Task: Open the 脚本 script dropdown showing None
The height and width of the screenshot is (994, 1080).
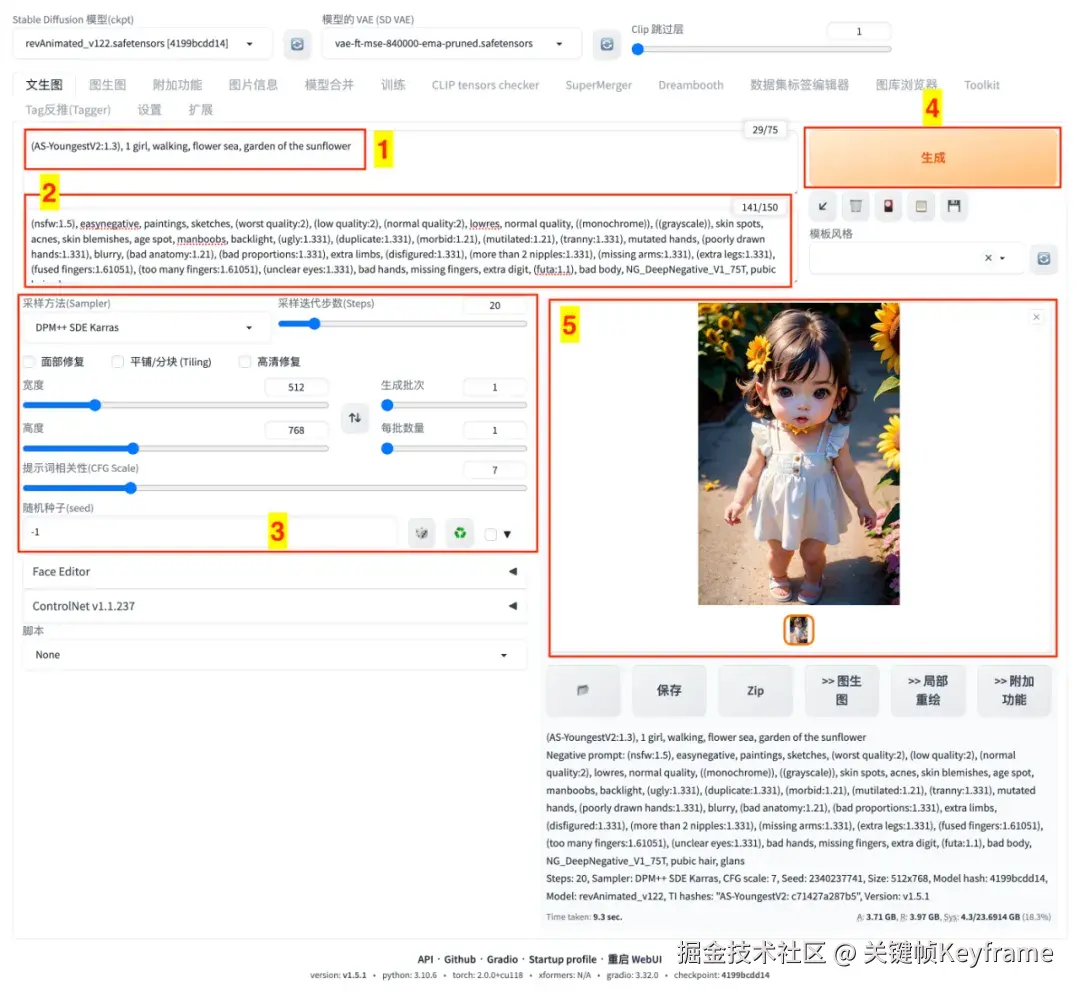Action: point(275,655)
